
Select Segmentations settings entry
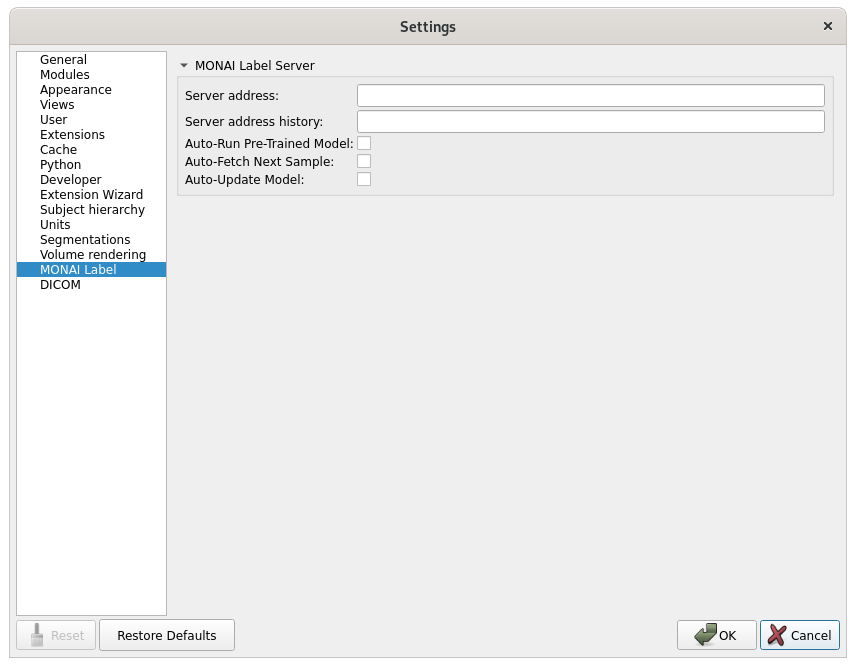point(92,240)
